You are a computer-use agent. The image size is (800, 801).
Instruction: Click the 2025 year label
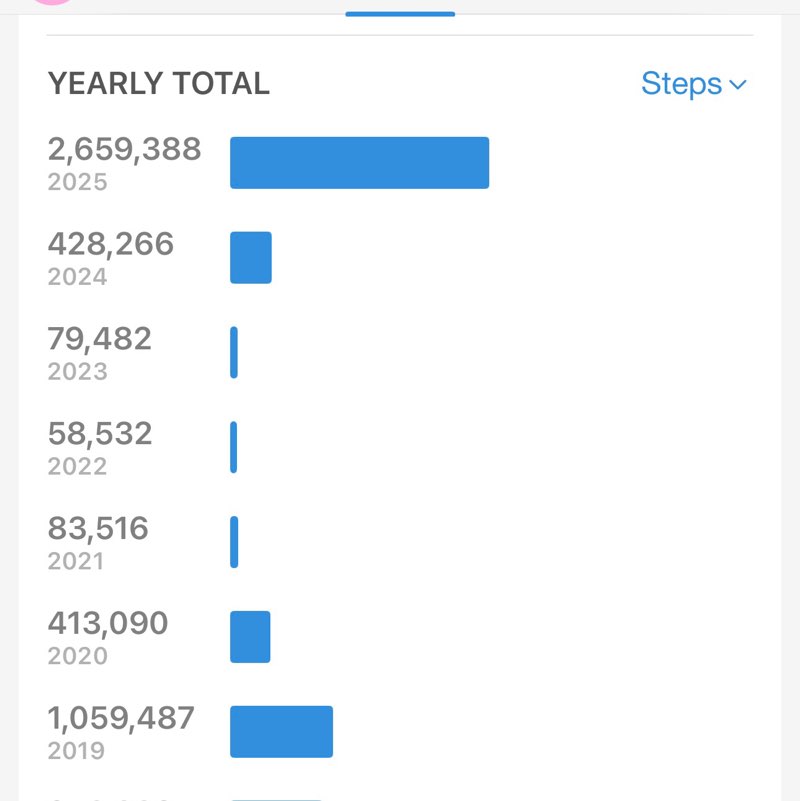coord(77,183)
